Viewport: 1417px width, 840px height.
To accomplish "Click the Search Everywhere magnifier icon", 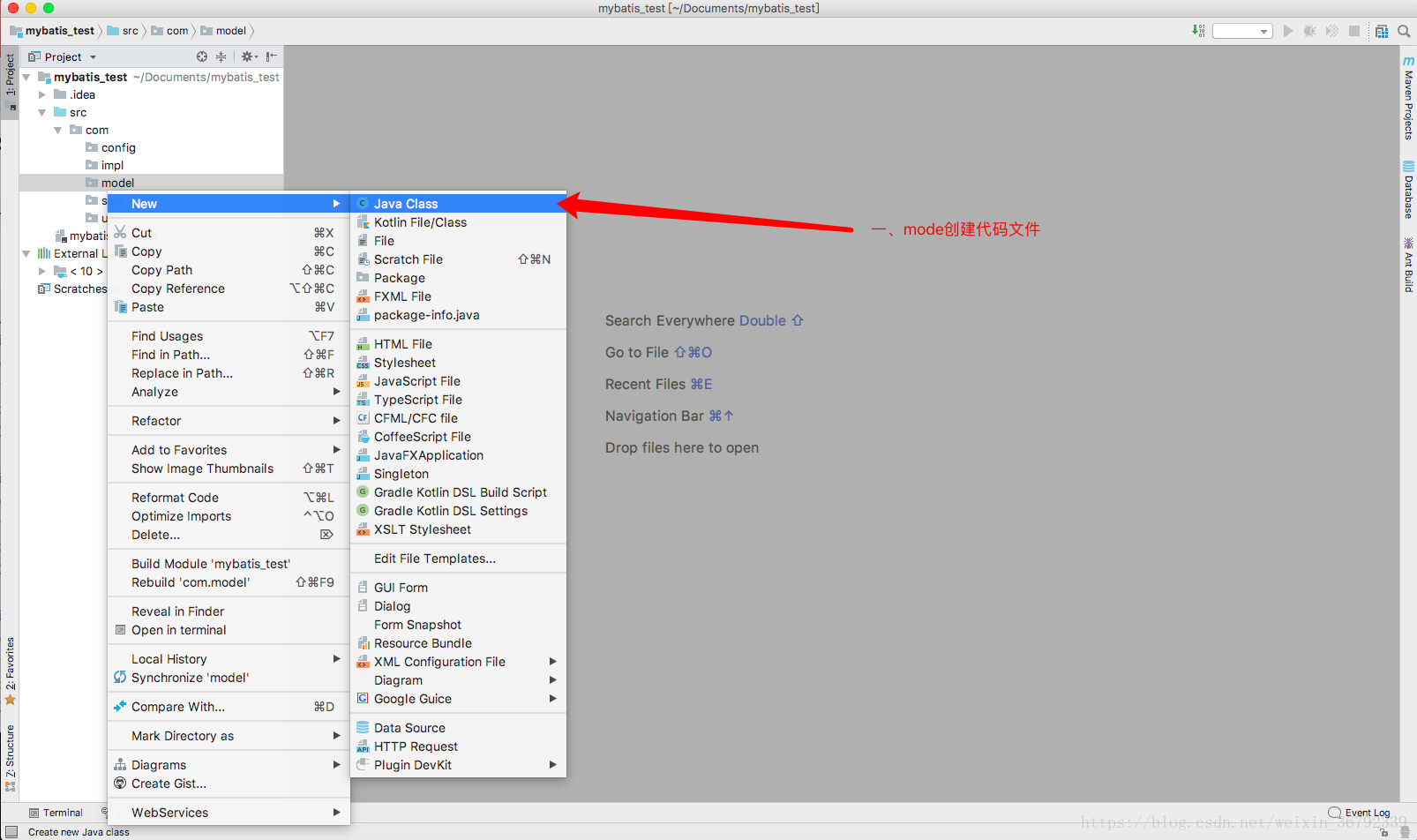I will 1404,31.
